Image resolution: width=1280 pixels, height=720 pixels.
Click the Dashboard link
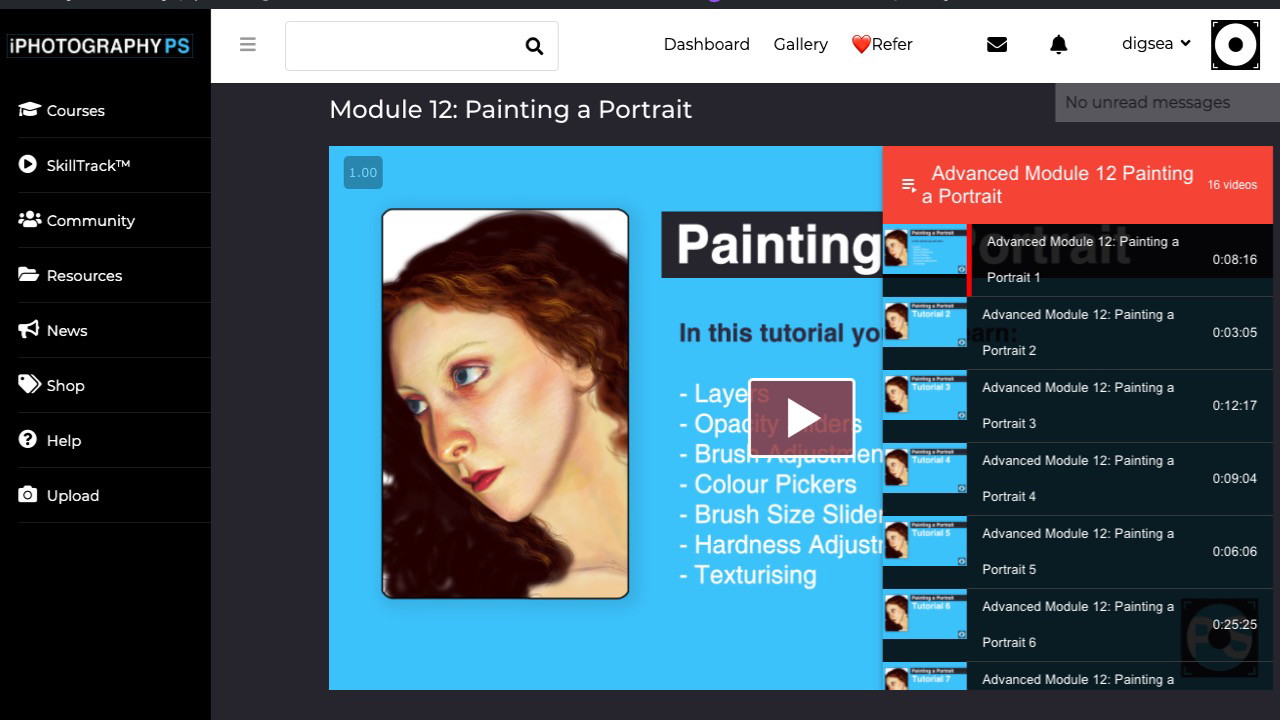706,44
